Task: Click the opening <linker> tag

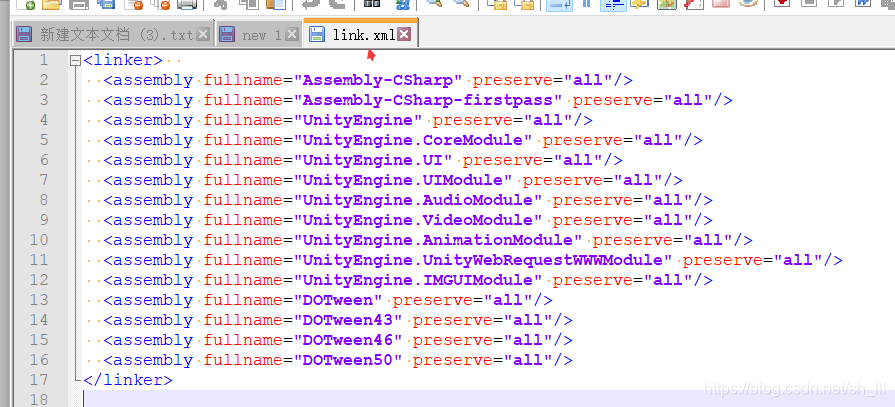Action: pyautogui.click(x=123, y=60)
